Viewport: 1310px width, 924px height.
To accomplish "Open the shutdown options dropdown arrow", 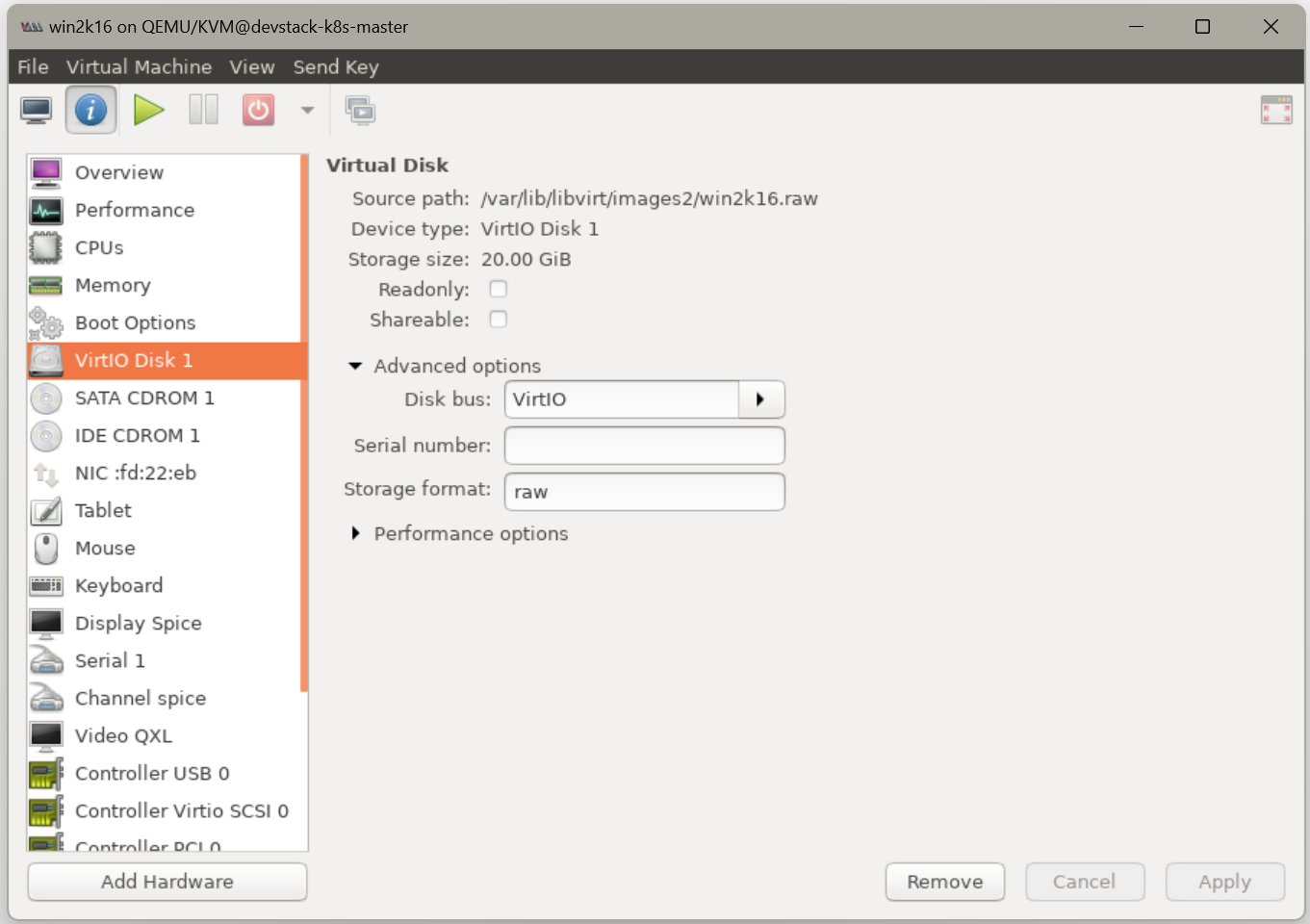I will tap(307, 110).
